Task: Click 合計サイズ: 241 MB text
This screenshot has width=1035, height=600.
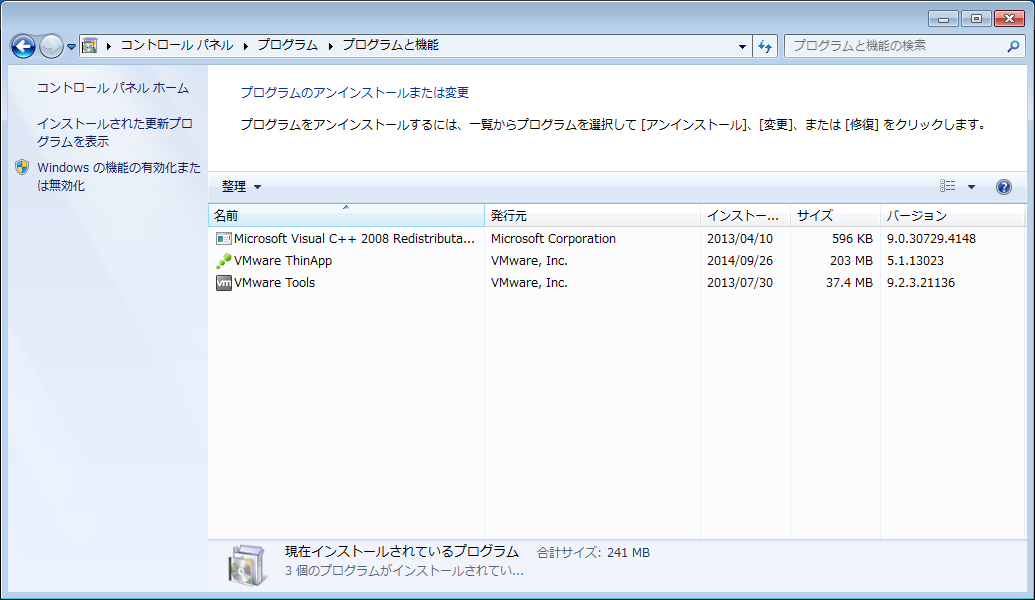Action: [x=593, y=552]
